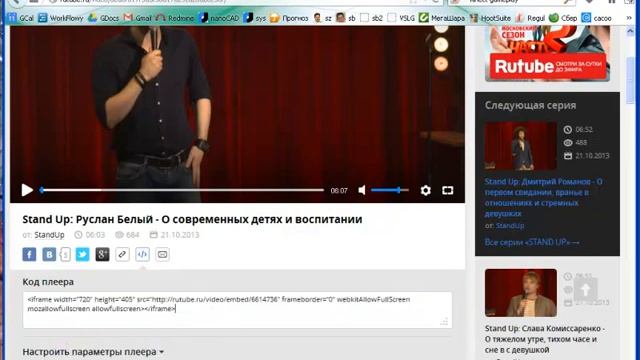The image size is (640, 360).
Task: Open StandUp author link in next episode panel
Action: [510, 226]
